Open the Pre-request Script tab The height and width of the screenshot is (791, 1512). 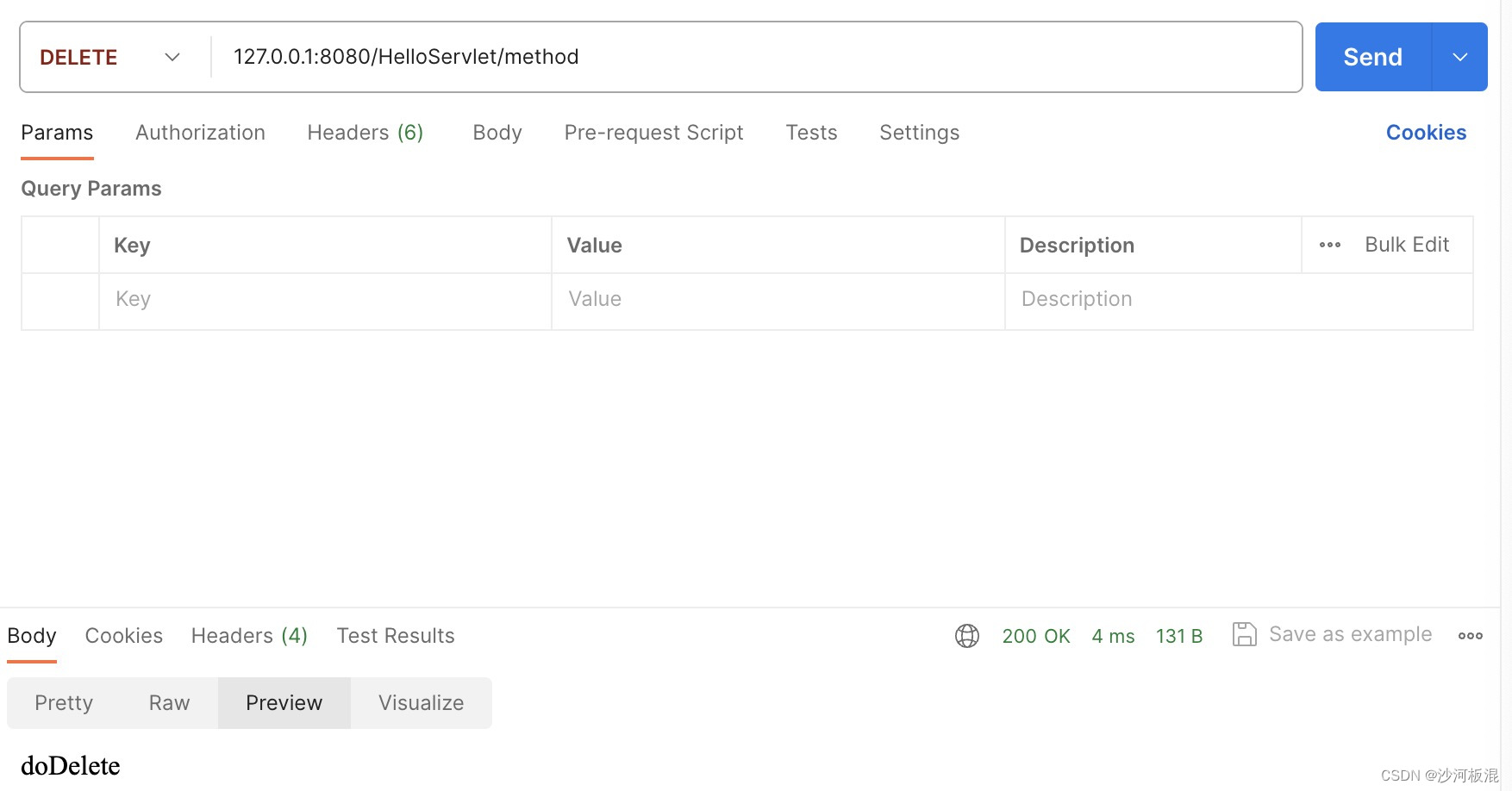click(653, 132)
